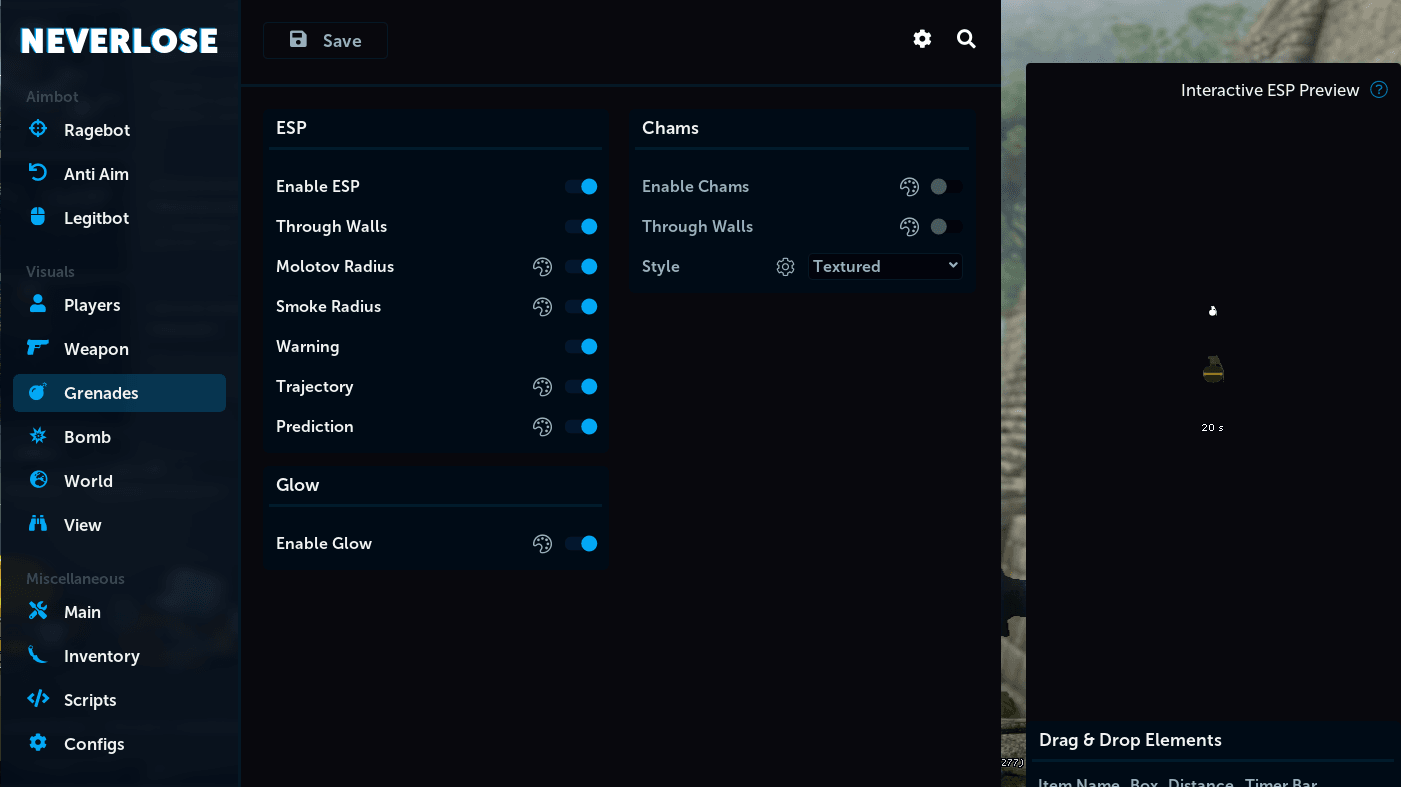Click Enable Glow palette icon

click(x=542, y=544)
